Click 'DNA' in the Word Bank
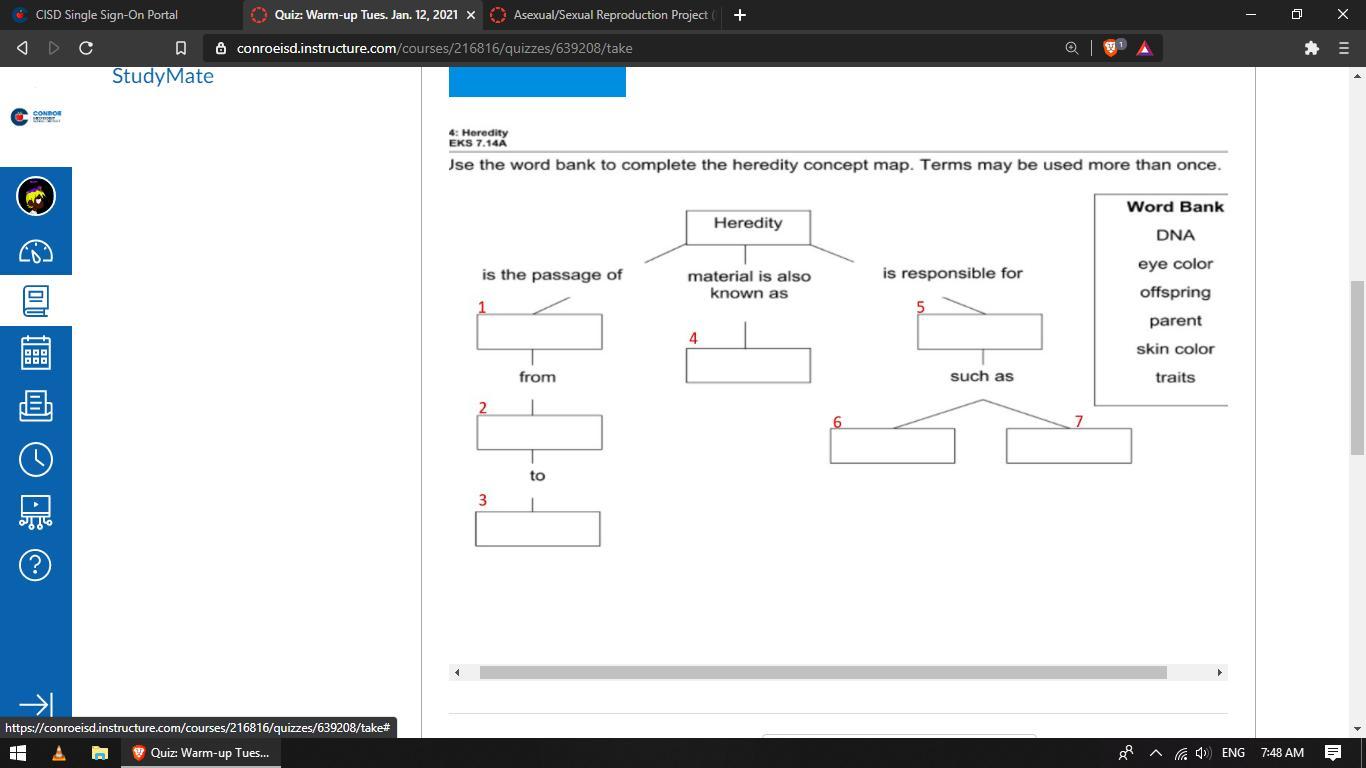1366x768 pixels. point(1175,235)
